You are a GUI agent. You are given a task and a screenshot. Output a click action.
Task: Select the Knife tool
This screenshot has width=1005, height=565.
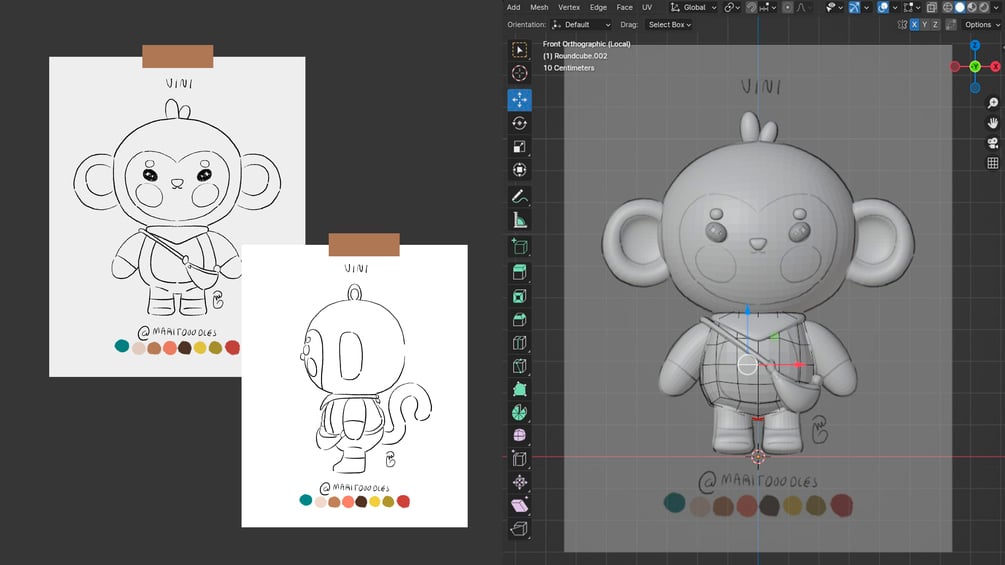pyautogui.click(x=519, y=366)
